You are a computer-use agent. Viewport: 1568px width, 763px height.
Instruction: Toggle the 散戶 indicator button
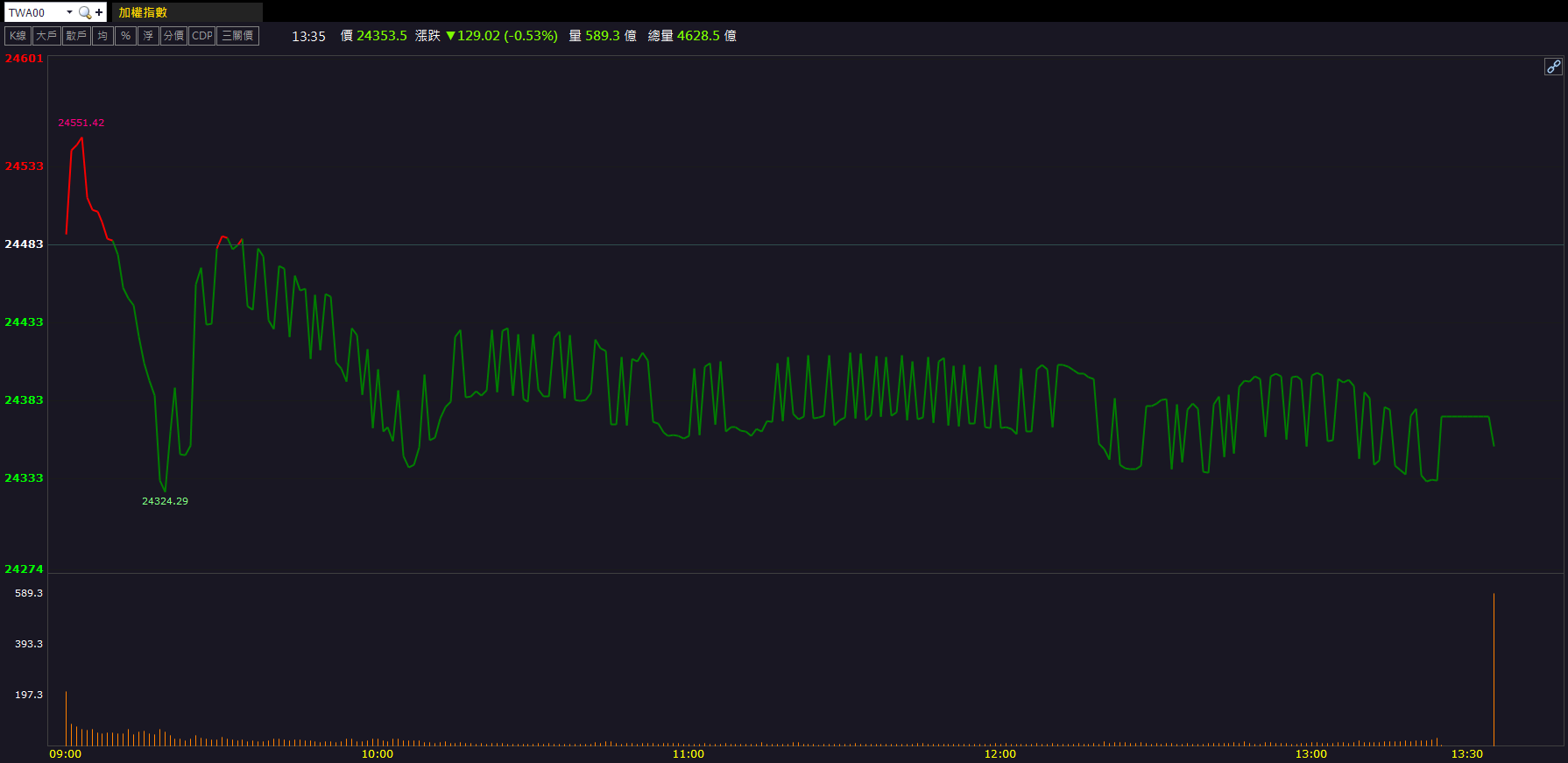pos(76,36)
